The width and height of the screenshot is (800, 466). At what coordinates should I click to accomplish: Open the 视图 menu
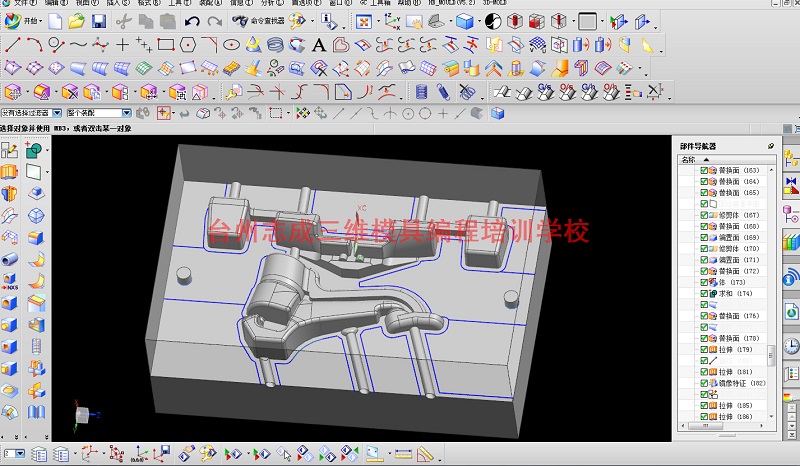(85, 3)
